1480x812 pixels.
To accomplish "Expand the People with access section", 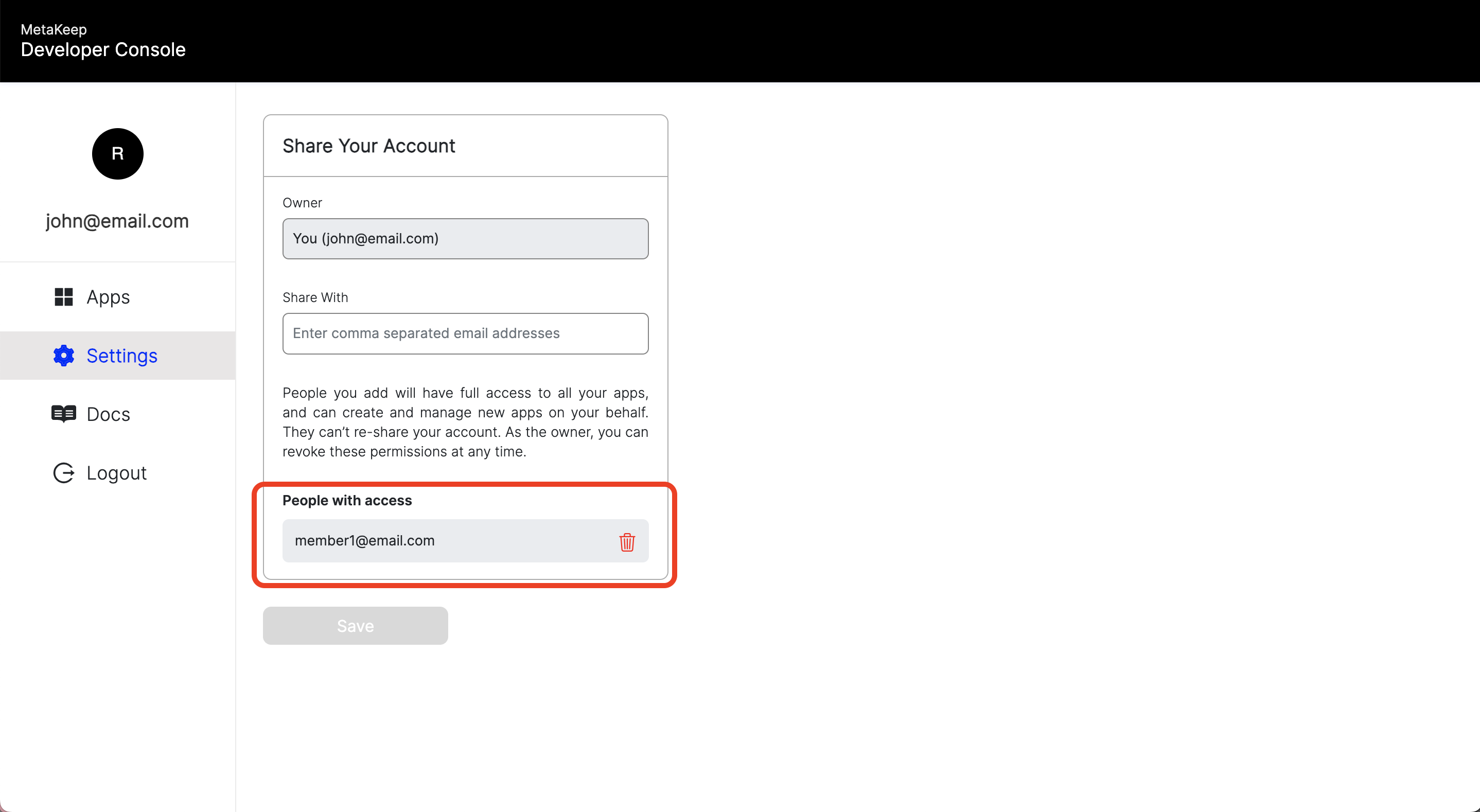I will click(347, 500).
